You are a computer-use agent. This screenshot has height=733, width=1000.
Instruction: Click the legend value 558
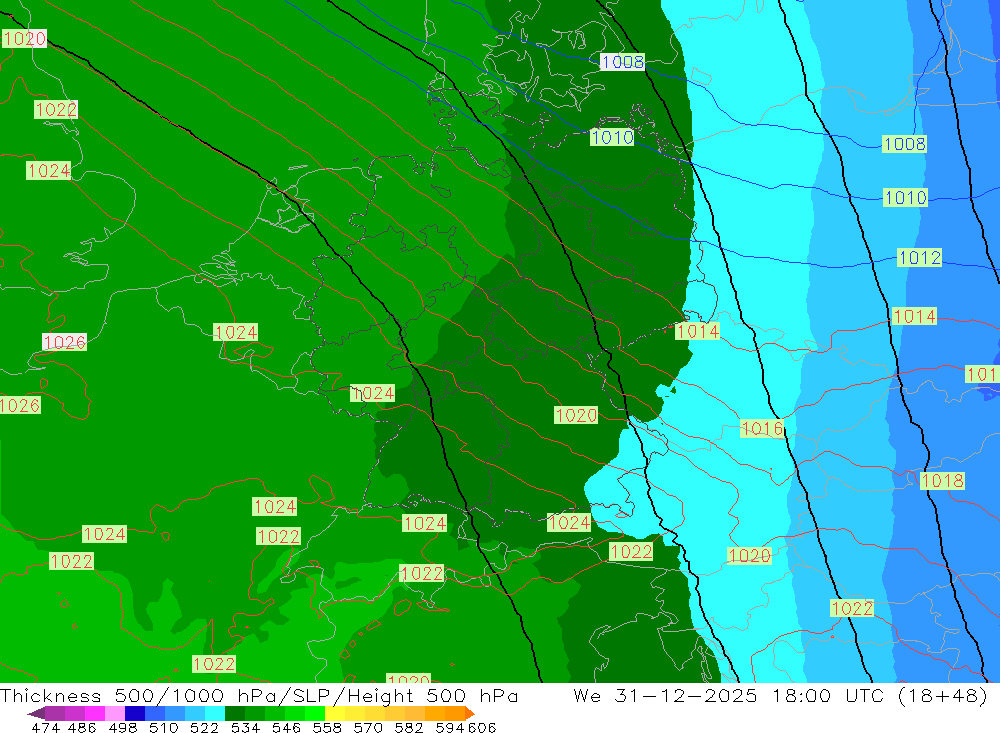(x=327, y=728)
